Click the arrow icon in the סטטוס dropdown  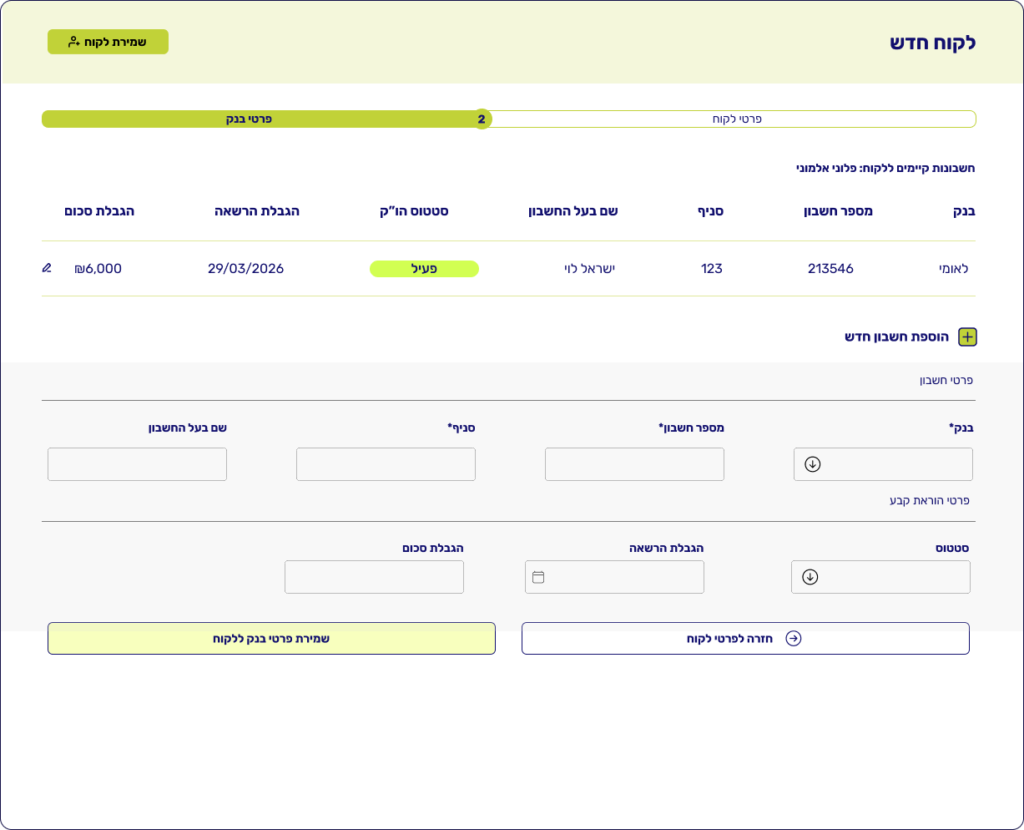pos(810,577)
